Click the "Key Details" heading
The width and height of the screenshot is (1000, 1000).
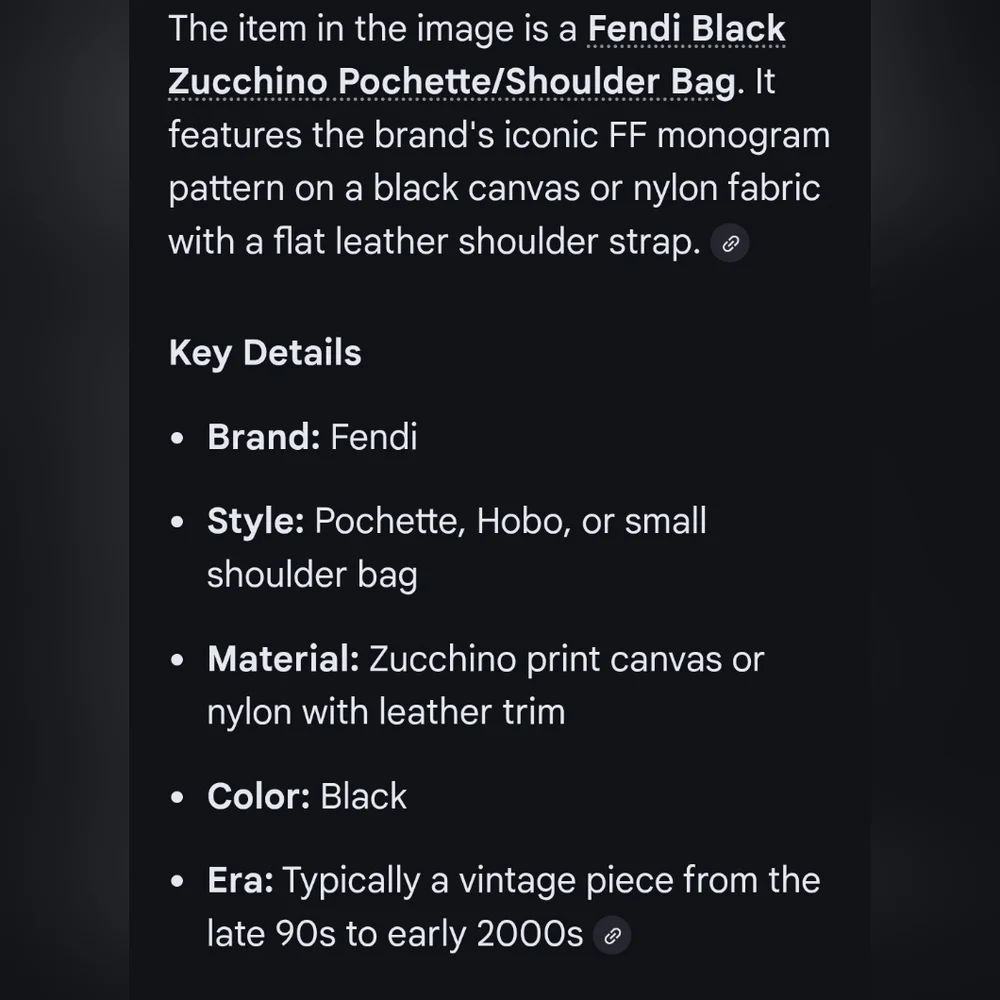[x=265, y=353]
